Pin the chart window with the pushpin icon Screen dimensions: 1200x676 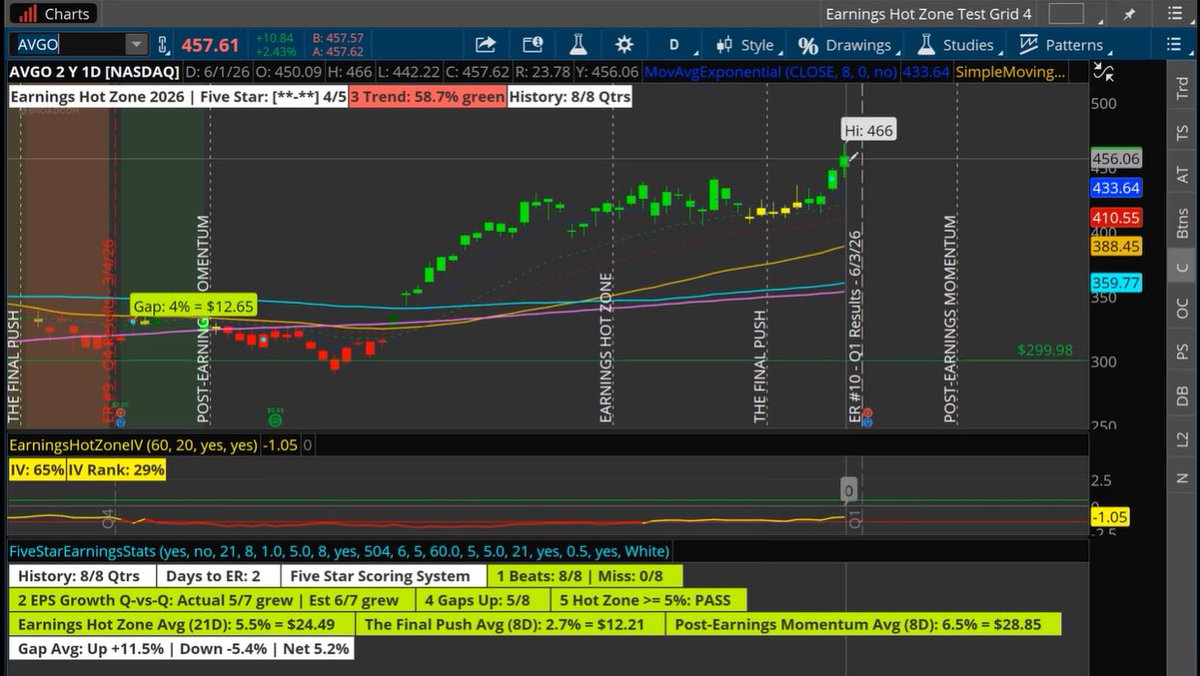coord(1130,14)
